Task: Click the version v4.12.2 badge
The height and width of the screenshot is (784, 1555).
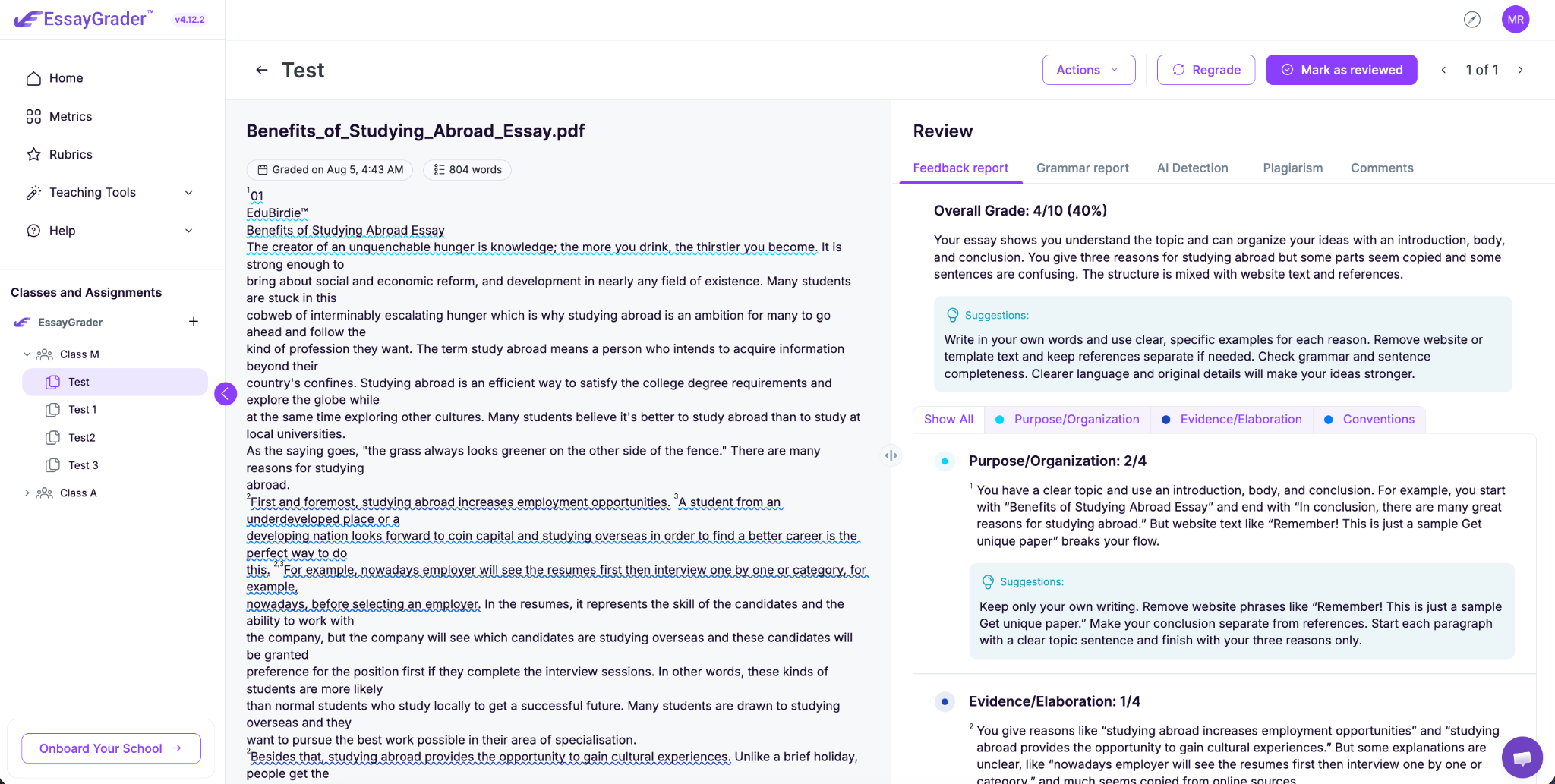Action: click(x=190, y=20)
